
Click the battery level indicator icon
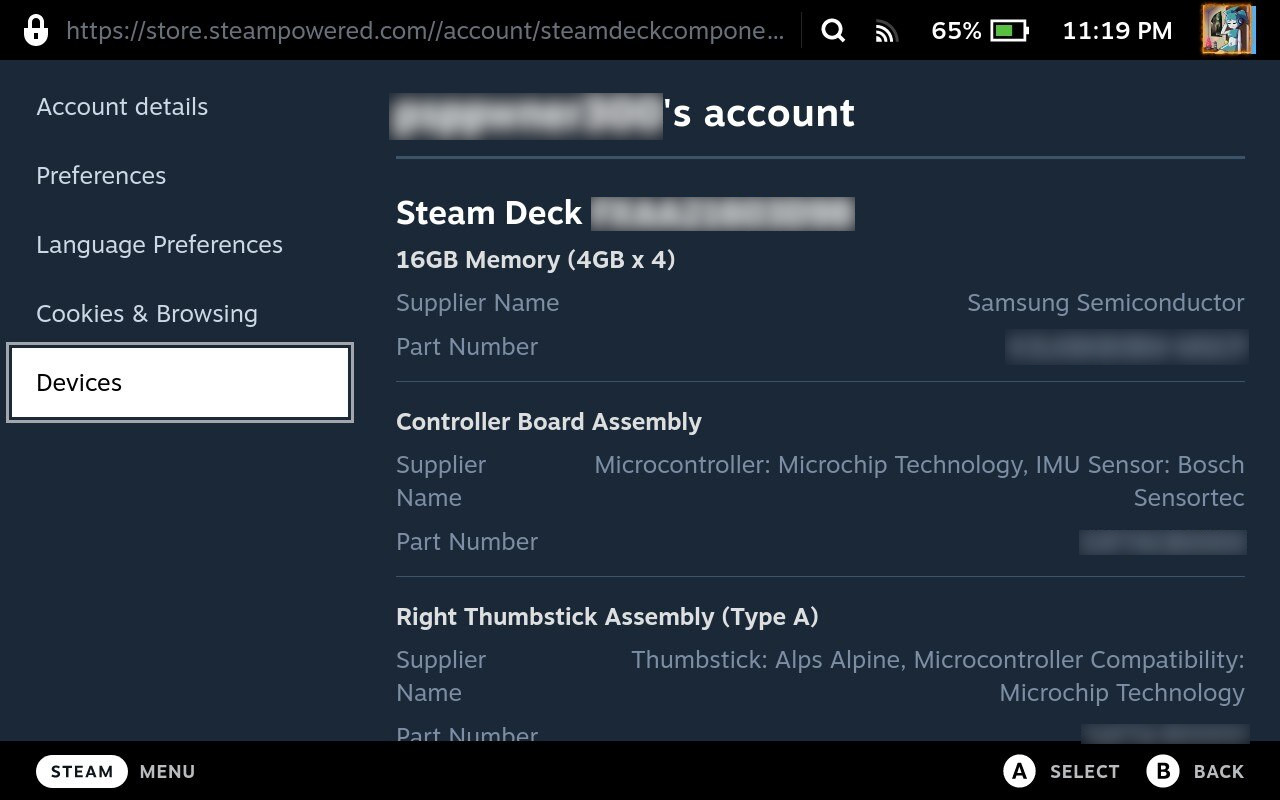point(1009,31)
